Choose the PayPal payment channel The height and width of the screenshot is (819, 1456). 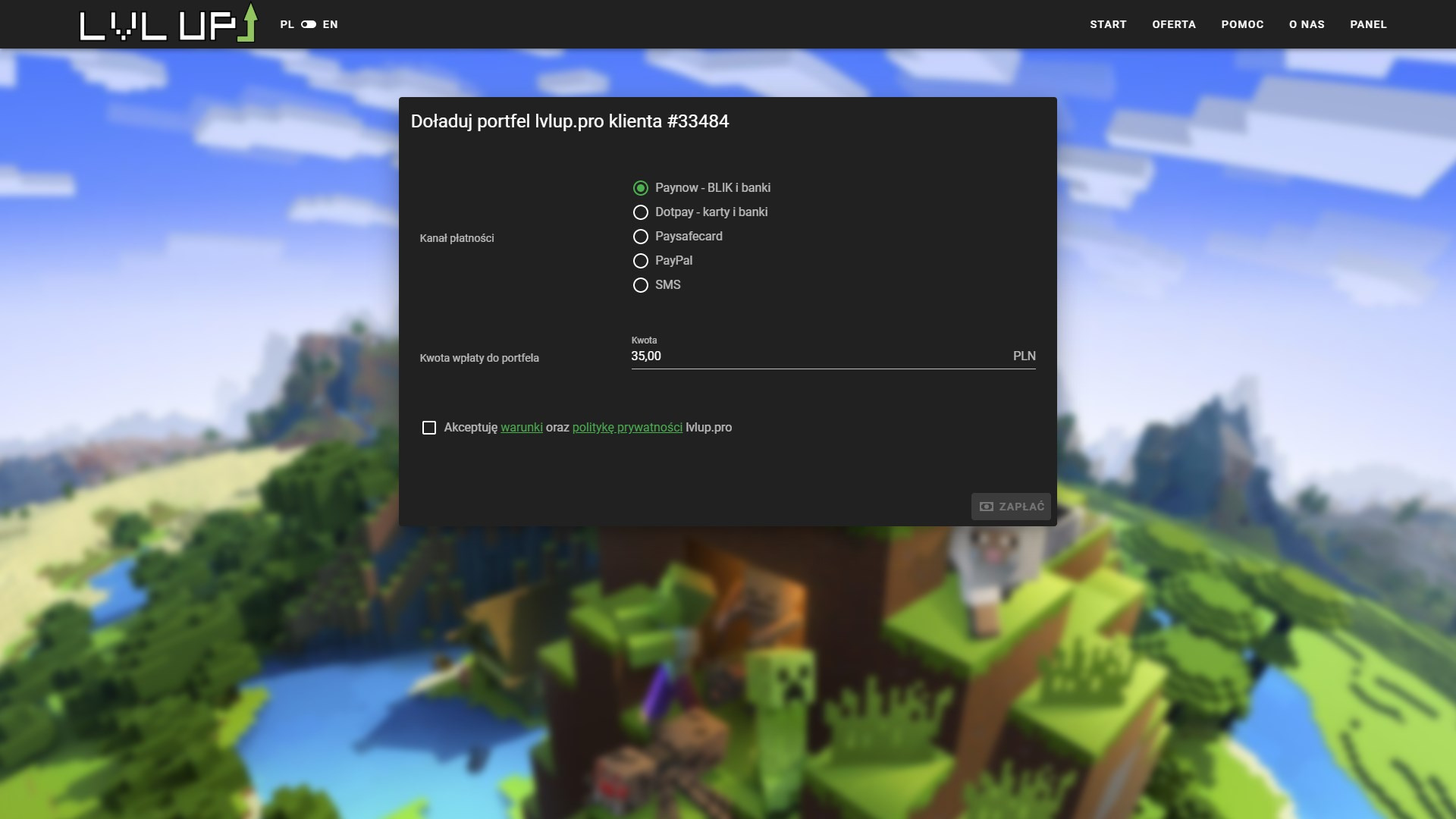[x=641, y=261]
